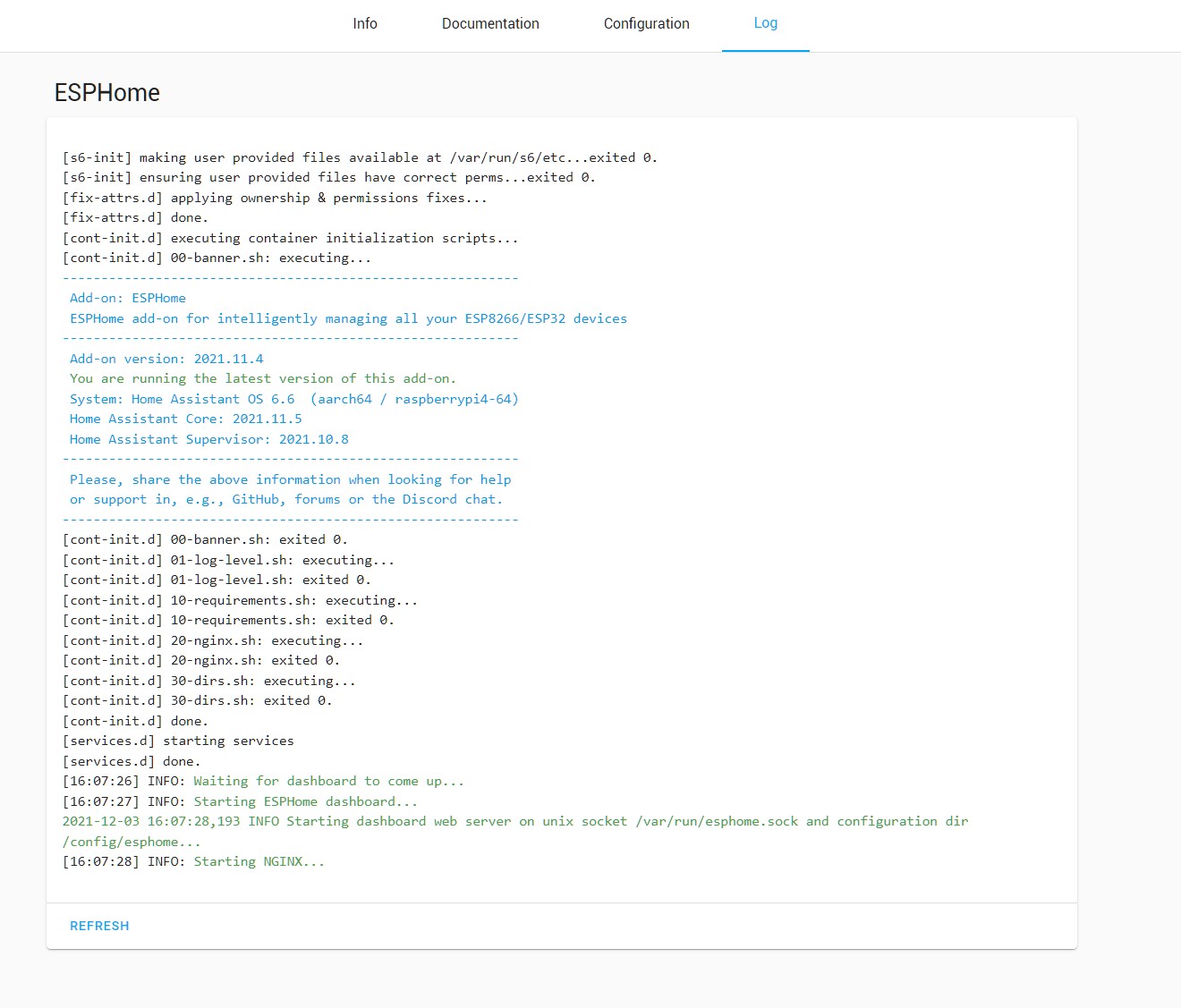Open the Documentation tab
1181x1008 pixels.
coord(490,23)
